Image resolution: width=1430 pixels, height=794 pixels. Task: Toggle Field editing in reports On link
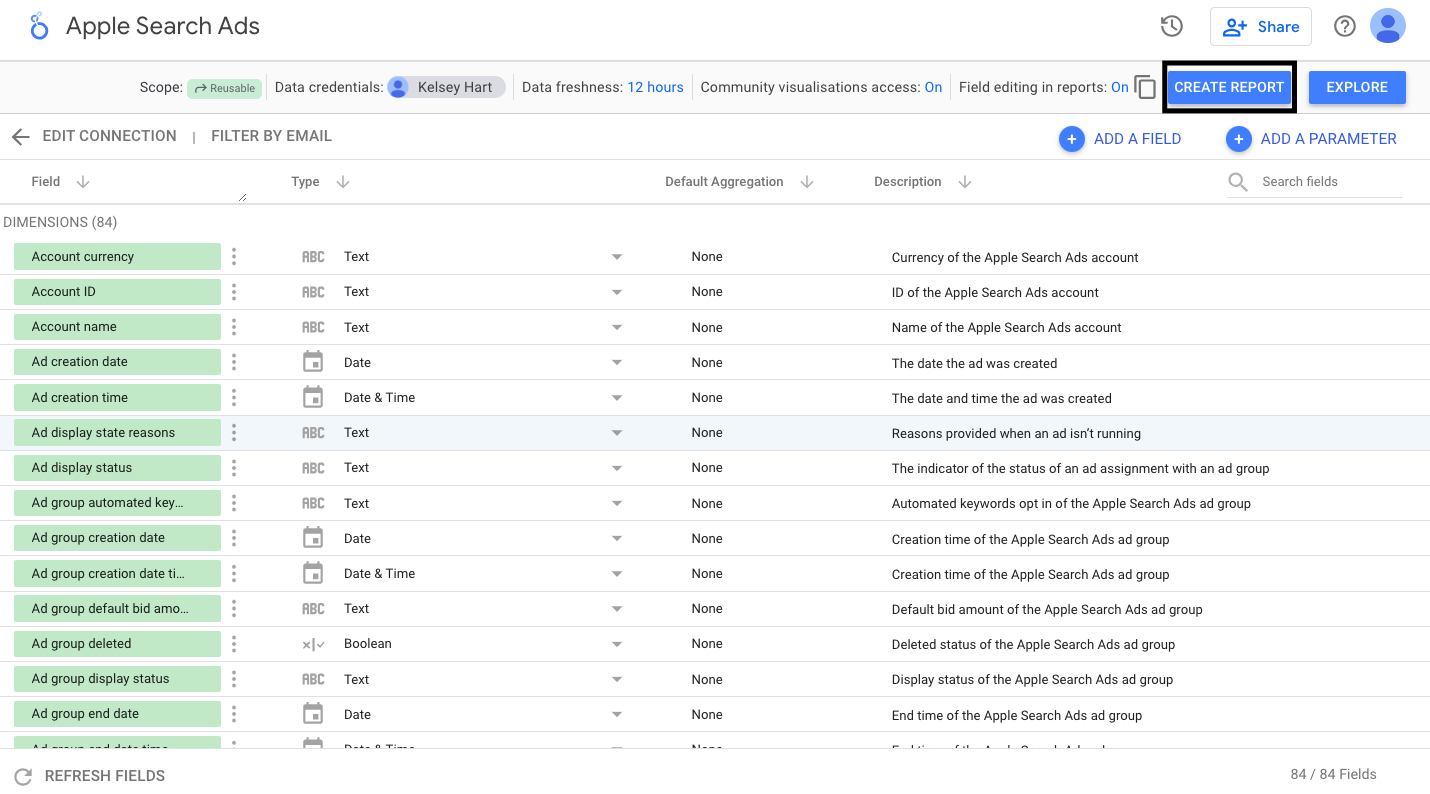1120,87
